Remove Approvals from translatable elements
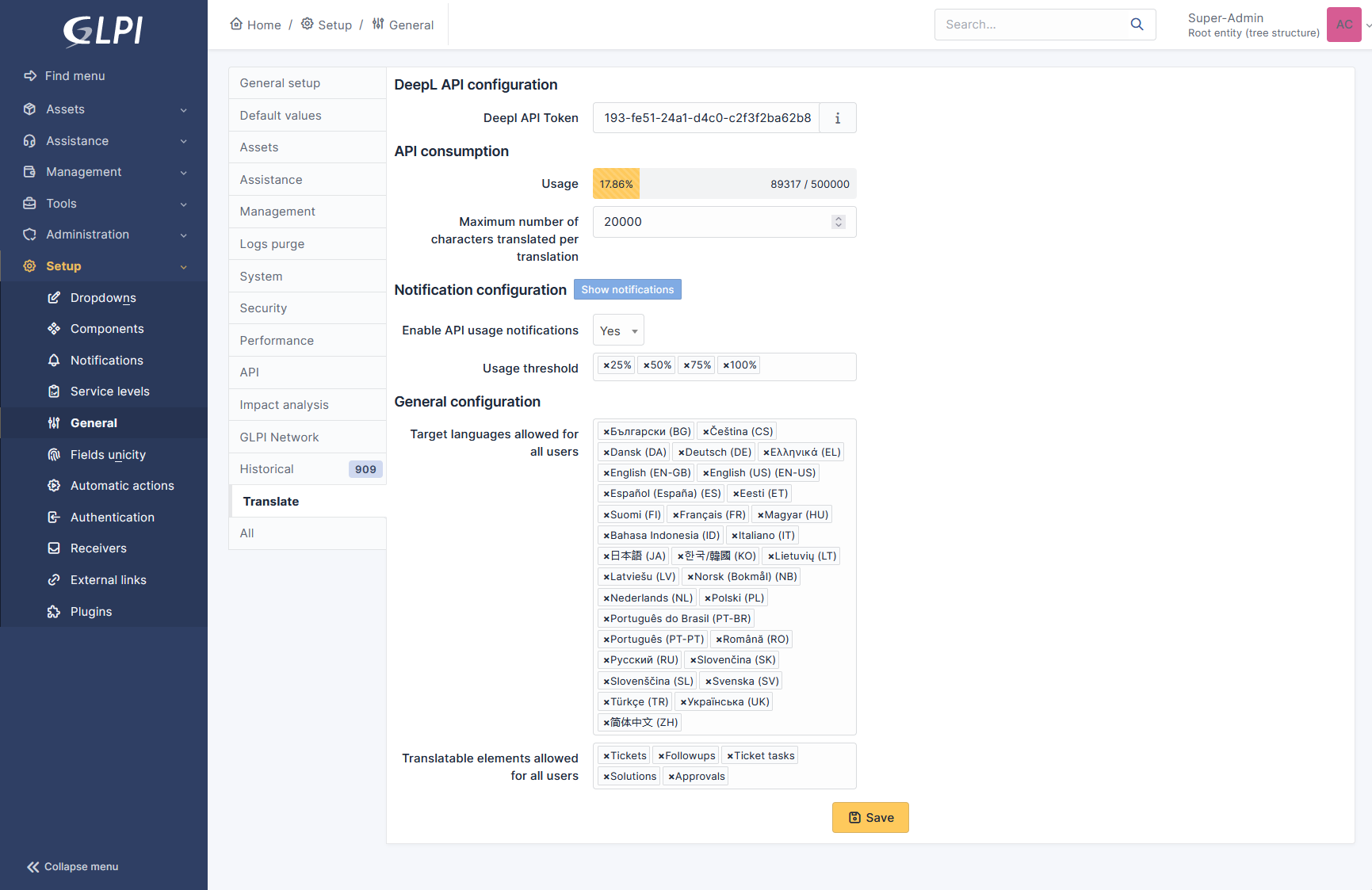Viewport: 1372px width, 890px height. (671, 777)
